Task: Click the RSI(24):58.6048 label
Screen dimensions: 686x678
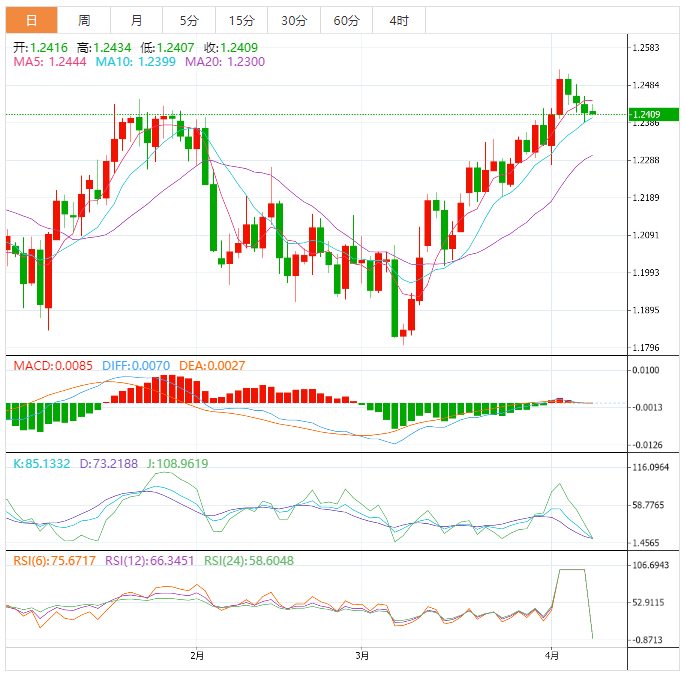Action: coord(249,561)
